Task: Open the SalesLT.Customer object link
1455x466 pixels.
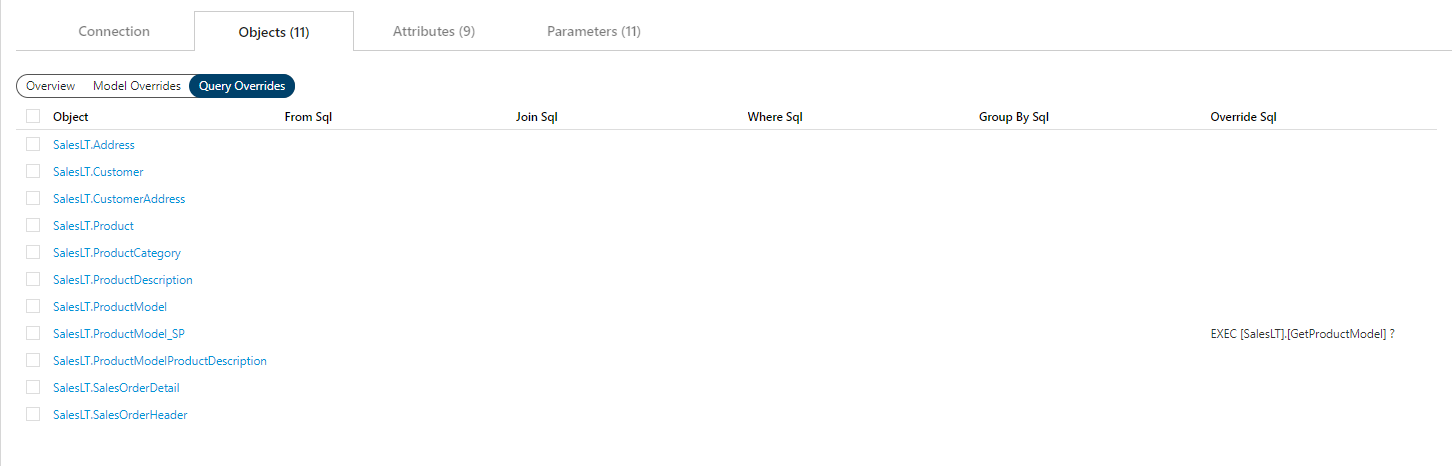Action: tap(98, 172)
